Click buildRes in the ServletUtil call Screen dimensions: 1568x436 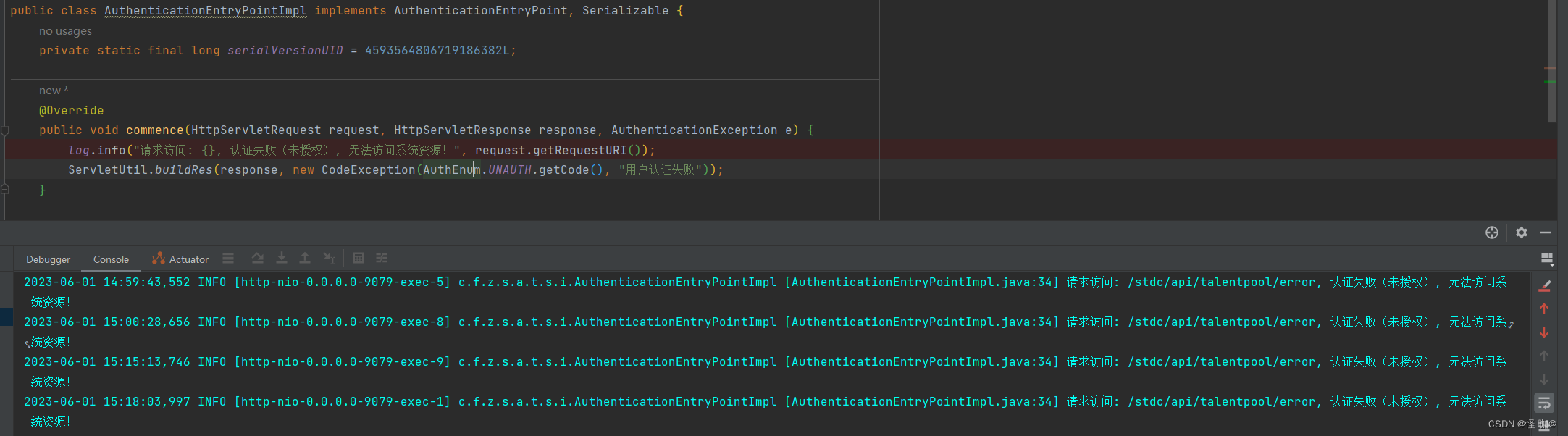point(184,170)
